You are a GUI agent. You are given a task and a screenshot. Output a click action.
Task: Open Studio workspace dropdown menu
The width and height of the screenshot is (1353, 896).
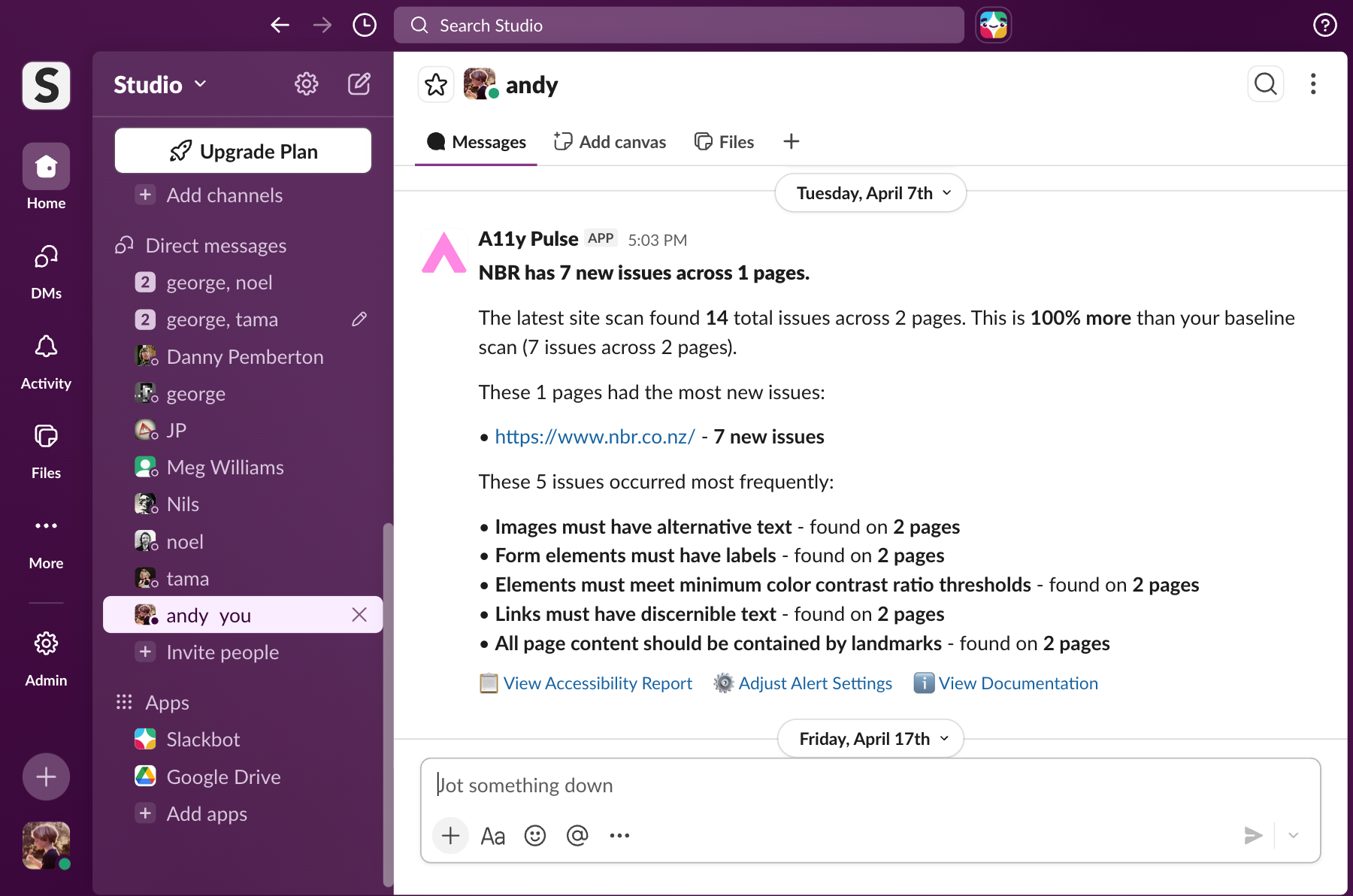tap(160, 84)
